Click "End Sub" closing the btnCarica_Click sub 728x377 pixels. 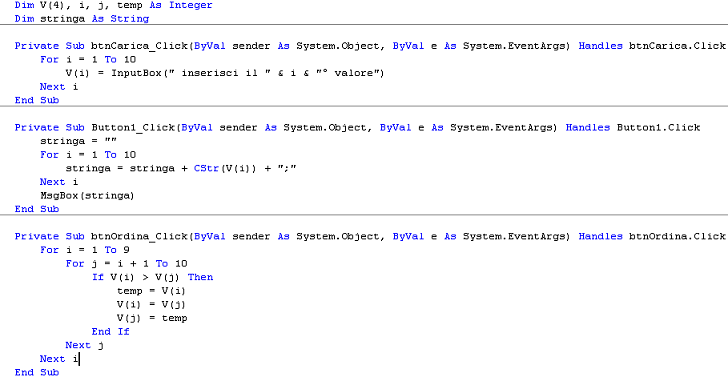click(x=37, y=100)
